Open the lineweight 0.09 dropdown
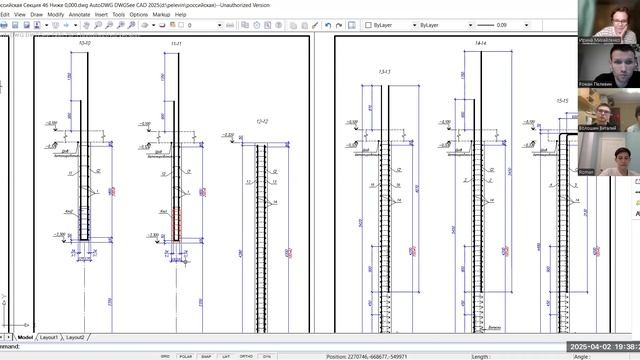 pyautogui.click(x=527, y=25)
